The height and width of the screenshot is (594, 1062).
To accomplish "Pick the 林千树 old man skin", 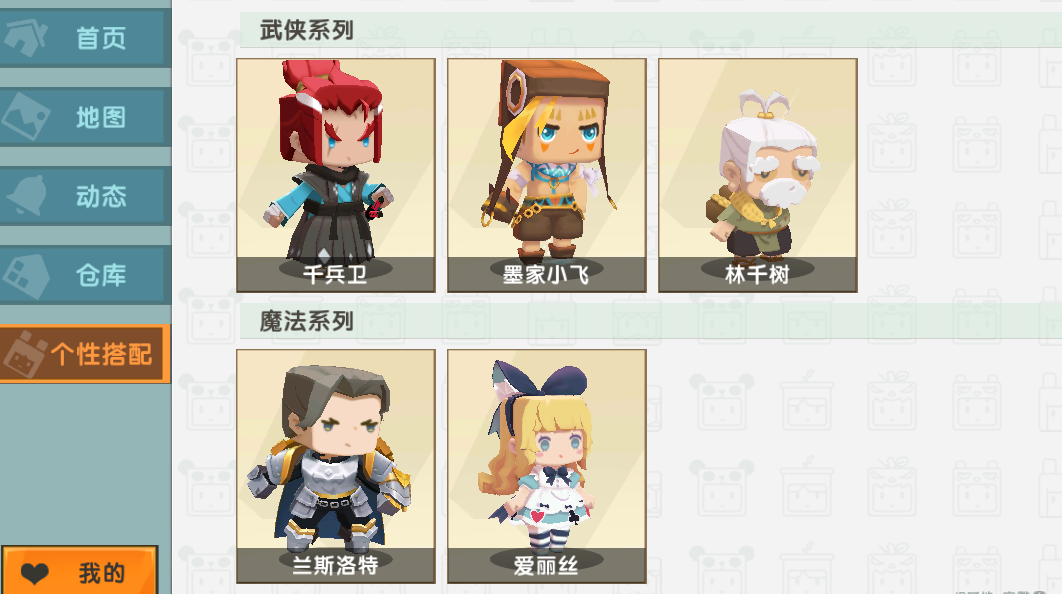I will [758, 175].
